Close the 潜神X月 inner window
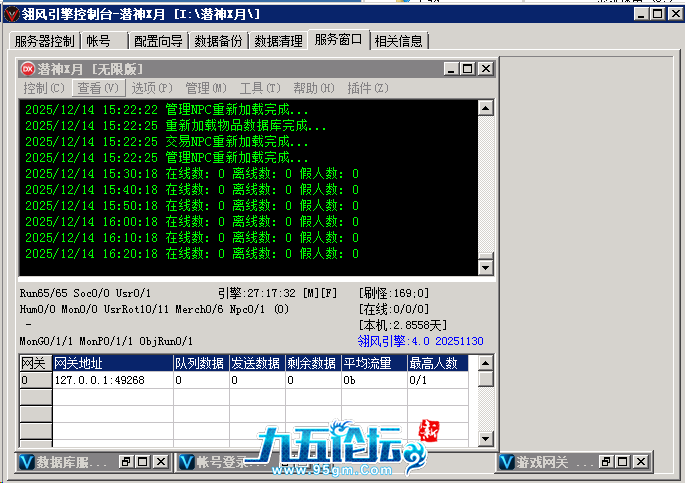The width and height of the screenshot is (685, 483). [x=486, y=69]
